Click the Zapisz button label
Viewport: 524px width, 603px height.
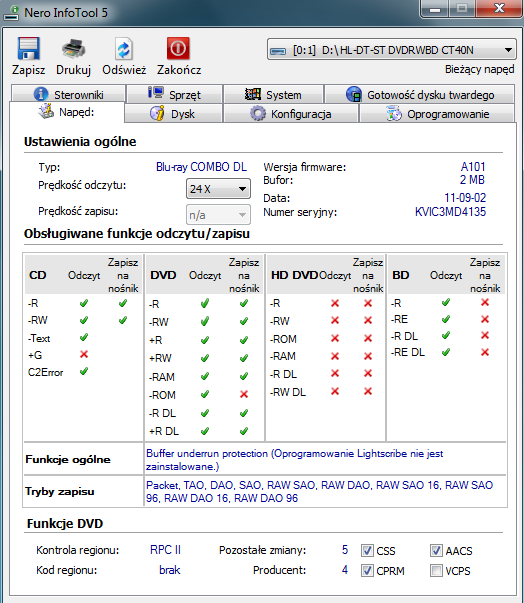(28, 70)
